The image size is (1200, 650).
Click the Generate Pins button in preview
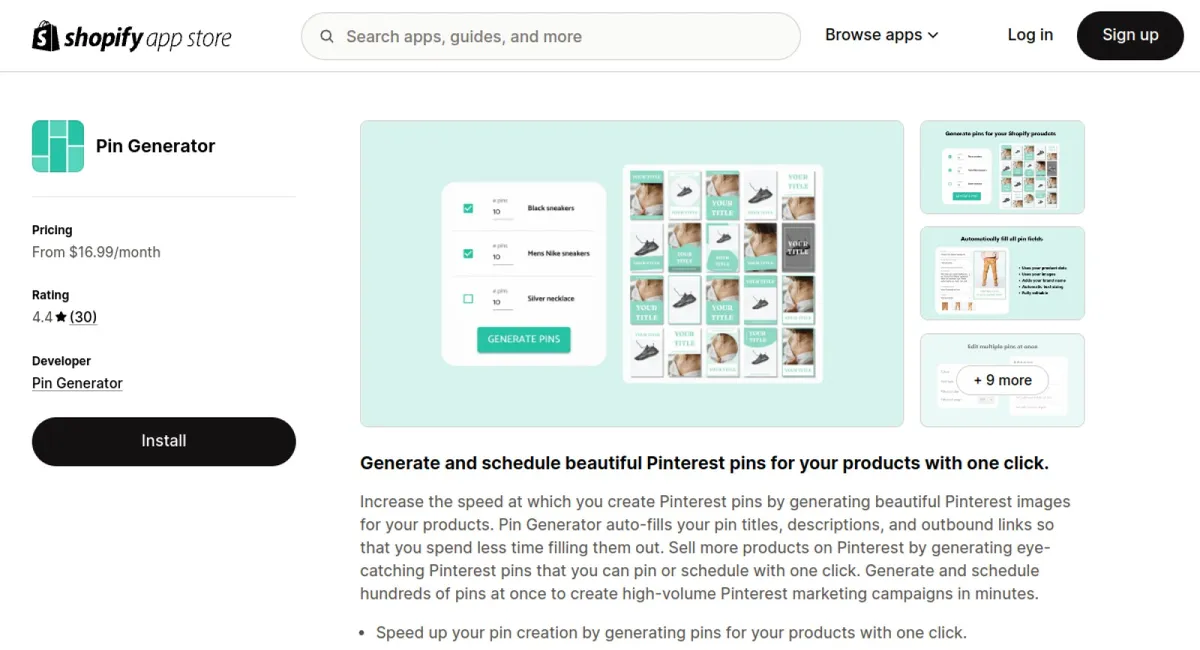[x=524, y=339]
